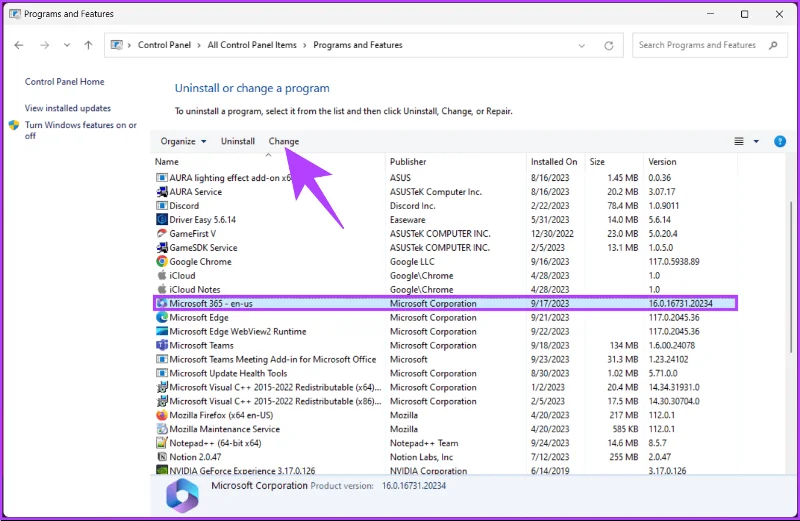Select Visual C++ 2015-2022 Redistributable (x64) entry
Image resolution: width=800 pixels, height=521 pixels.
point(275,387)
